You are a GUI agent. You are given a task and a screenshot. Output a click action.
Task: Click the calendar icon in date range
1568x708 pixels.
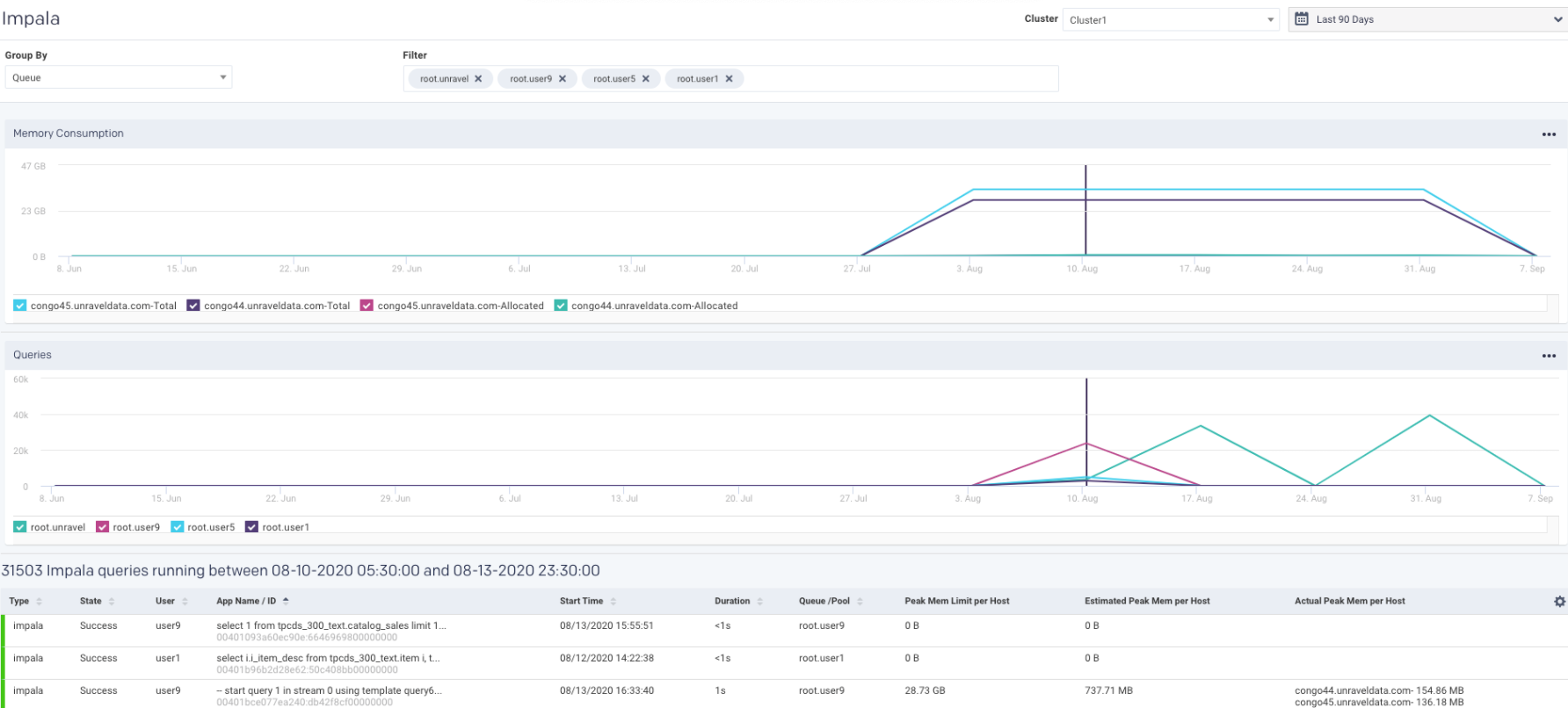[x=1302, y=19]
